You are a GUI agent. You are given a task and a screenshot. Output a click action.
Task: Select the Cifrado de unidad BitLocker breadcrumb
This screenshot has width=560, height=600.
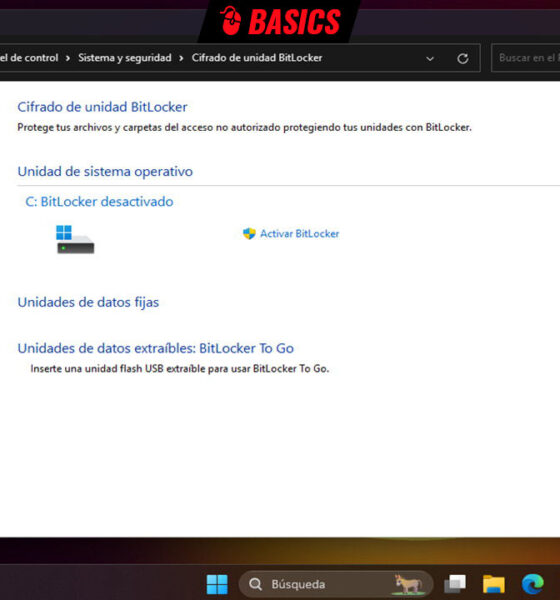coord(257,58)
